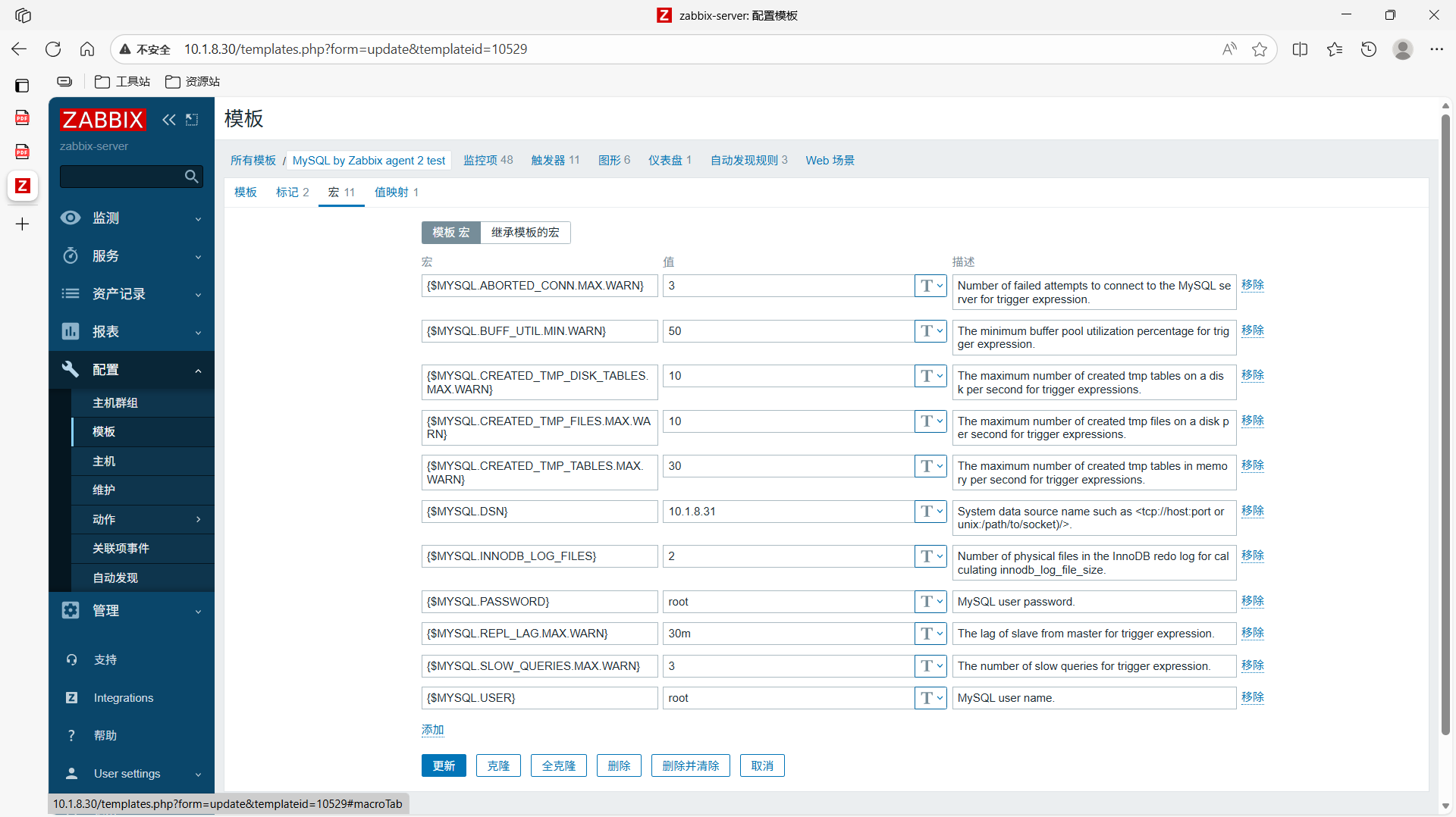Click the 删除并清除 button
The image size is (1456, 817).
click(690, 765)
